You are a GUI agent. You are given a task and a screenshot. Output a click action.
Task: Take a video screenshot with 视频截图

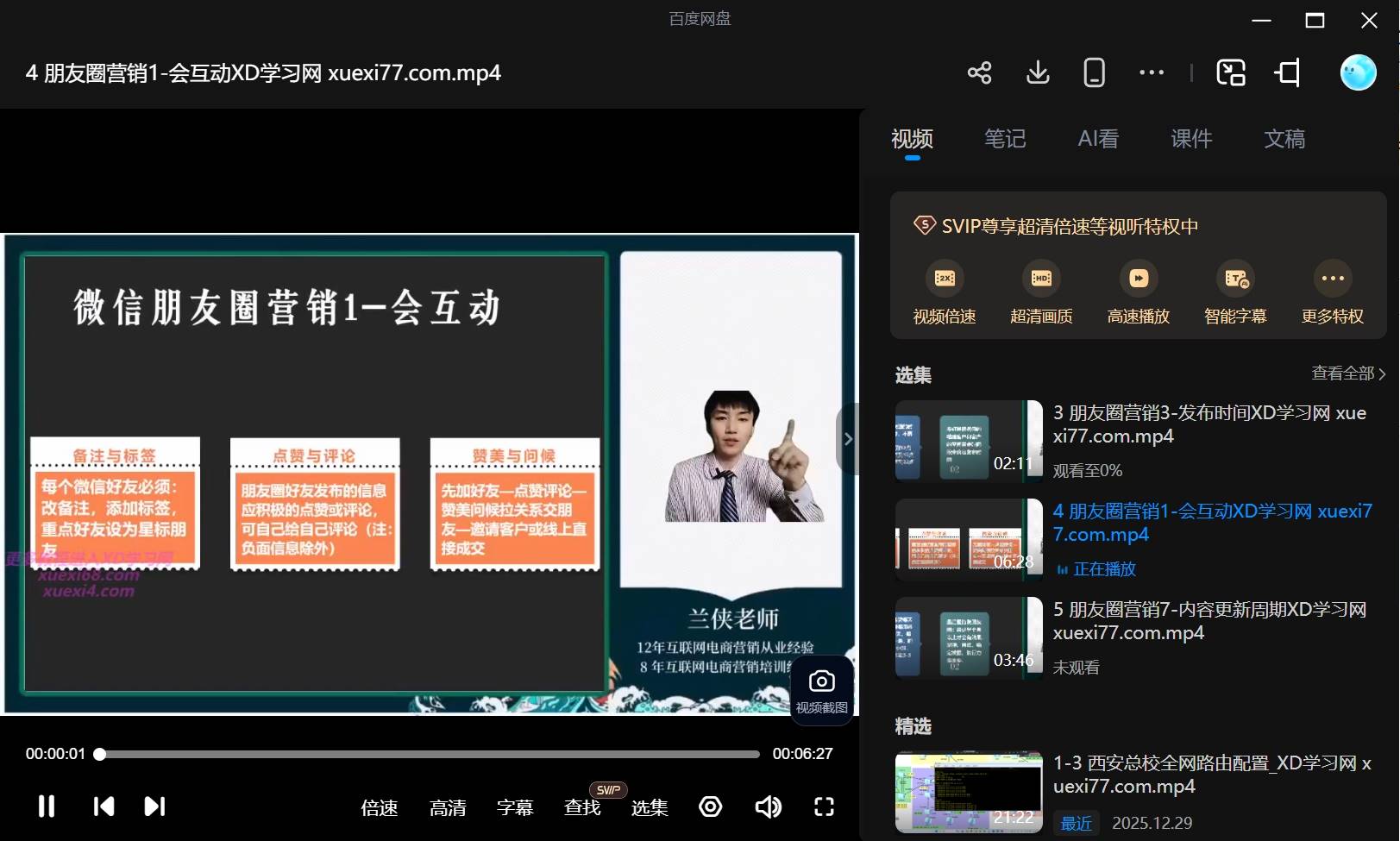[x=821, y=691]
